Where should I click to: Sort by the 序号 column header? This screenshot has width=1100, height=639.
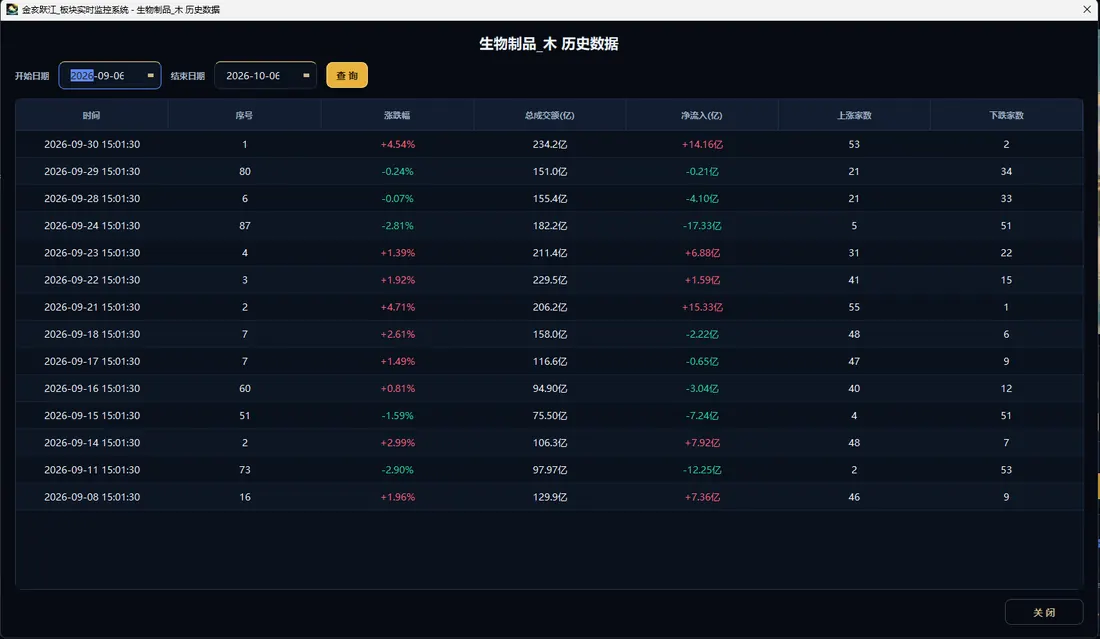[x=244, y=115]
